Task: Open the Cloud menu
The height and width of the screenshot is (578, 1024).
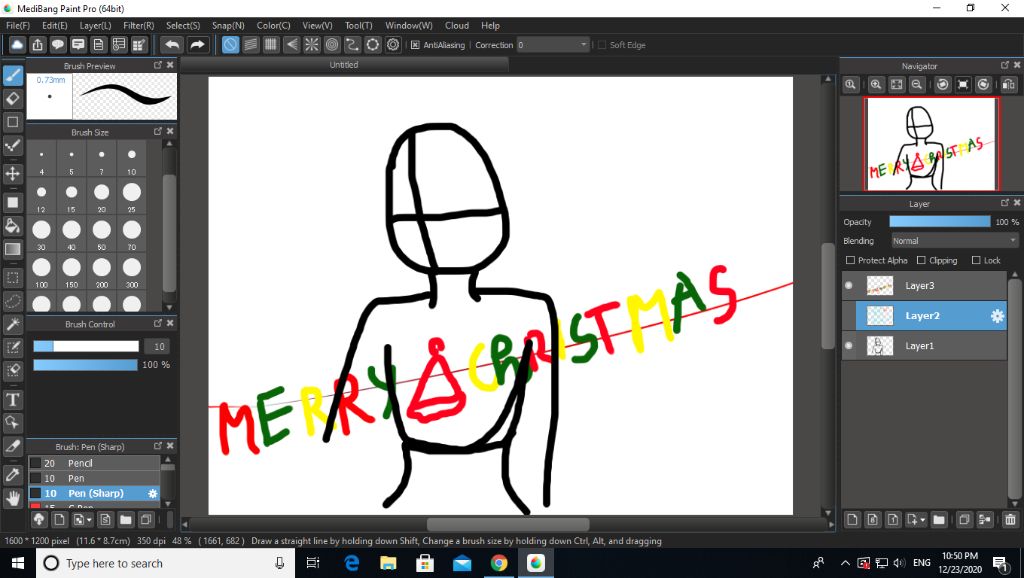Action: coord(456,25)
